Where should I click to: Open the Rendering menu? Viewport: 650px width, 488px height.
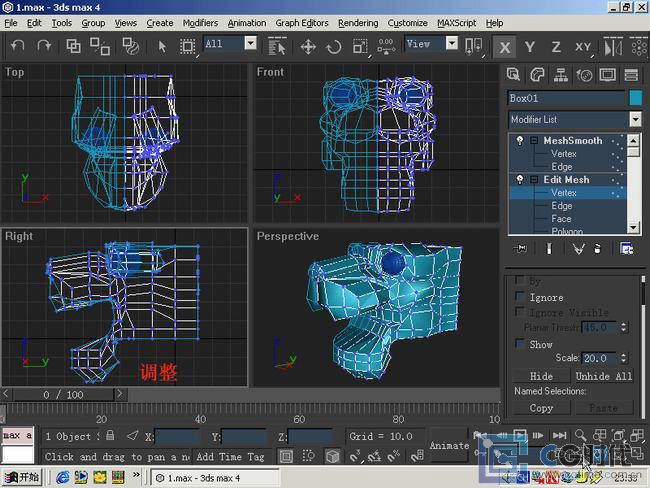(x=358, y=23)
